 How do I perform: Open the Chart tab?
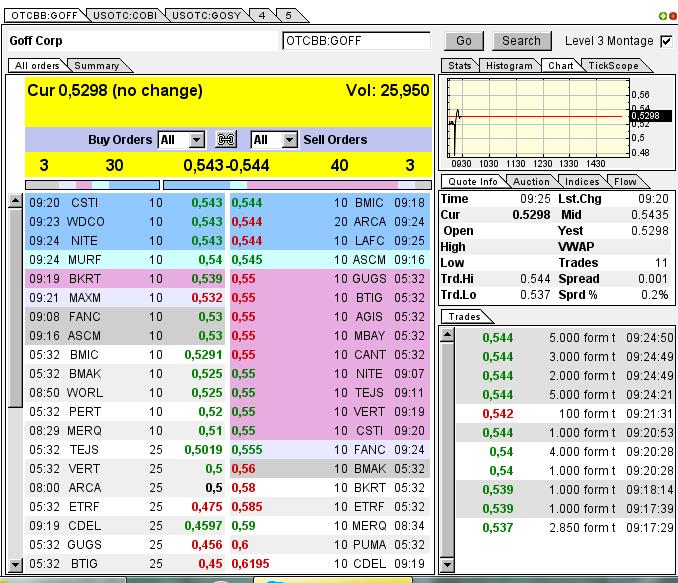pyautogui.click(x=560, y=66)
